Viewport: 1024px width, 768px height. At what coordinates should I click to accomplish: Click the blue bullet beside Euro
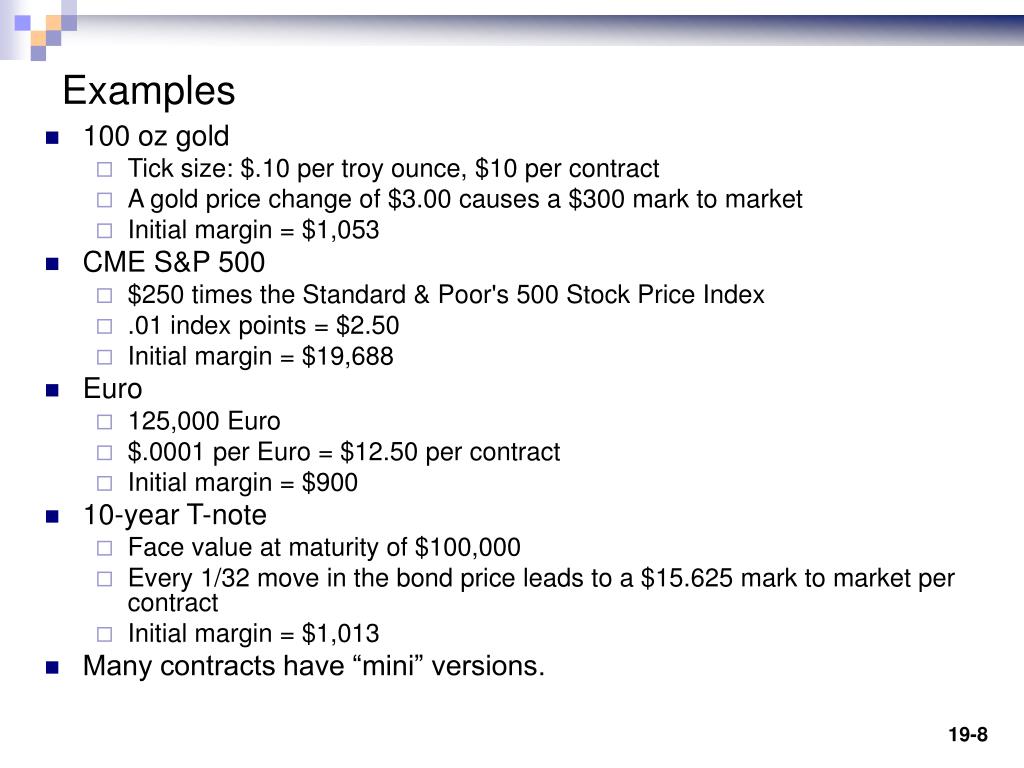click(52, 391)
